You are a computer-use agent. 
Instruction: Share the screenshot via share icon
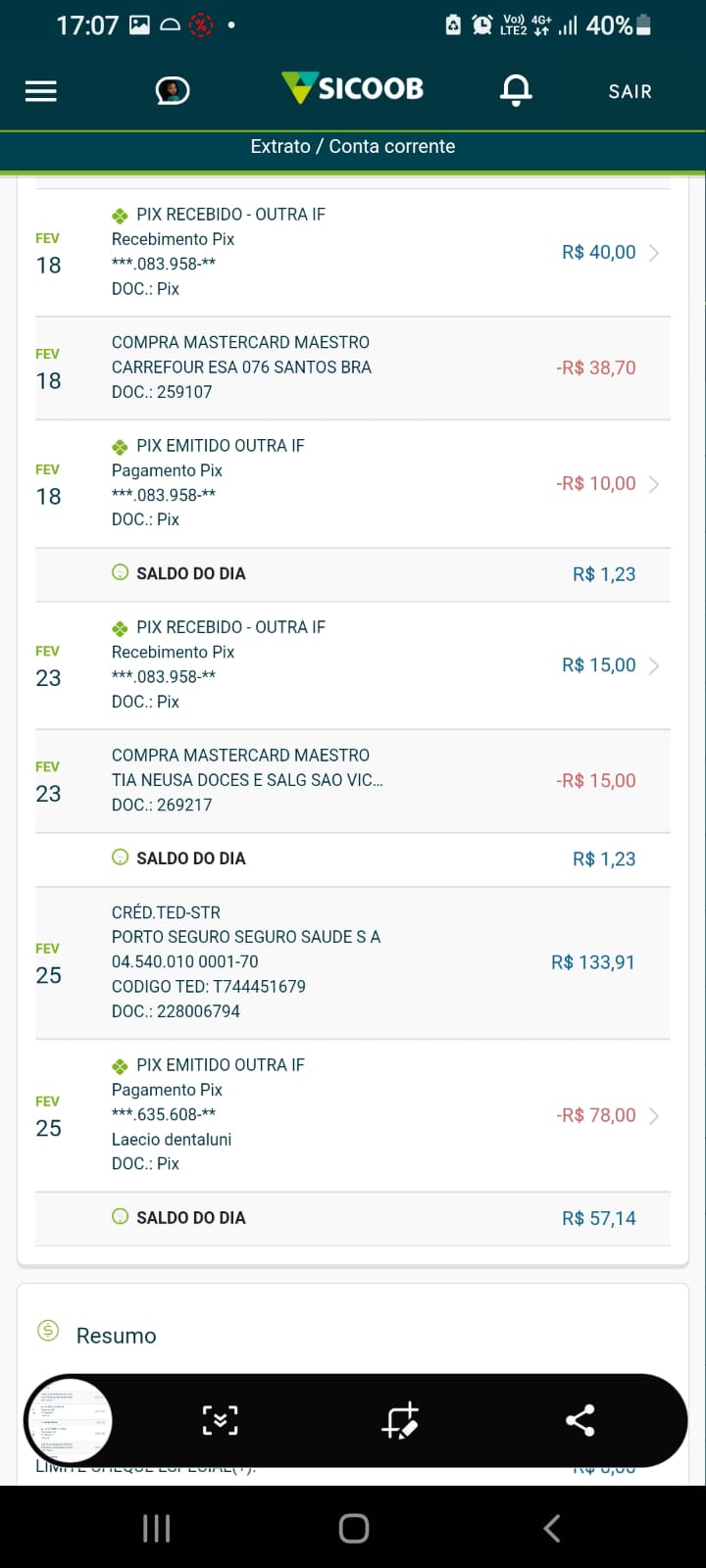coord(580,1420)
